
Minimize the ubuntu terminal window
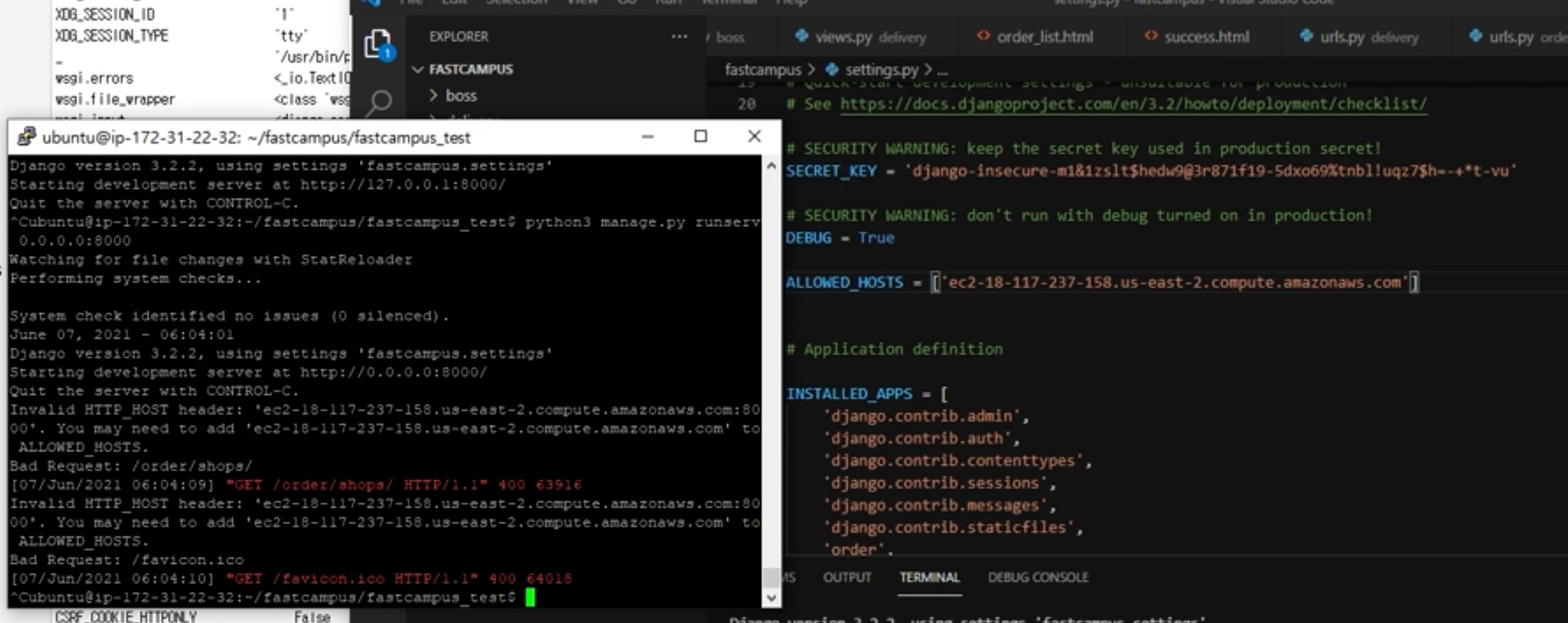tap(648, 137)
